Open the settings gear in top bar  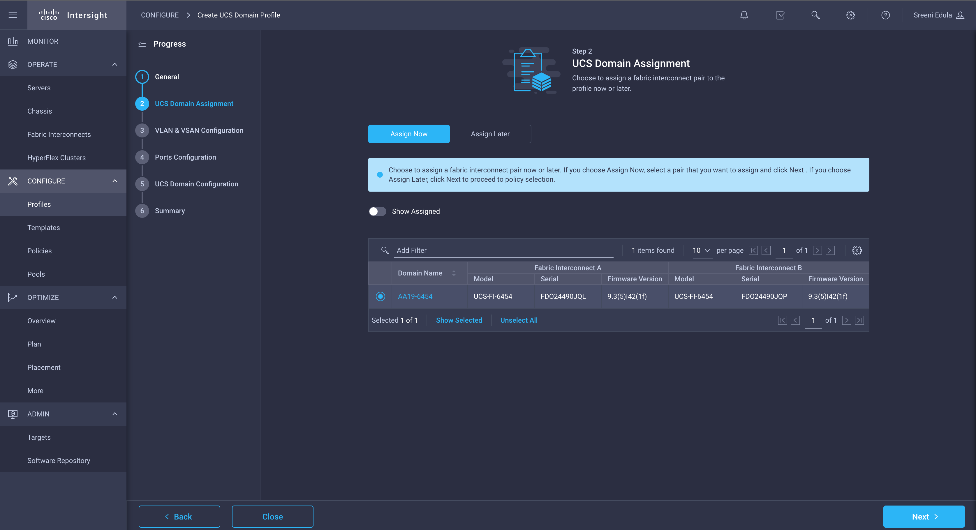click(x=850, y=15)
